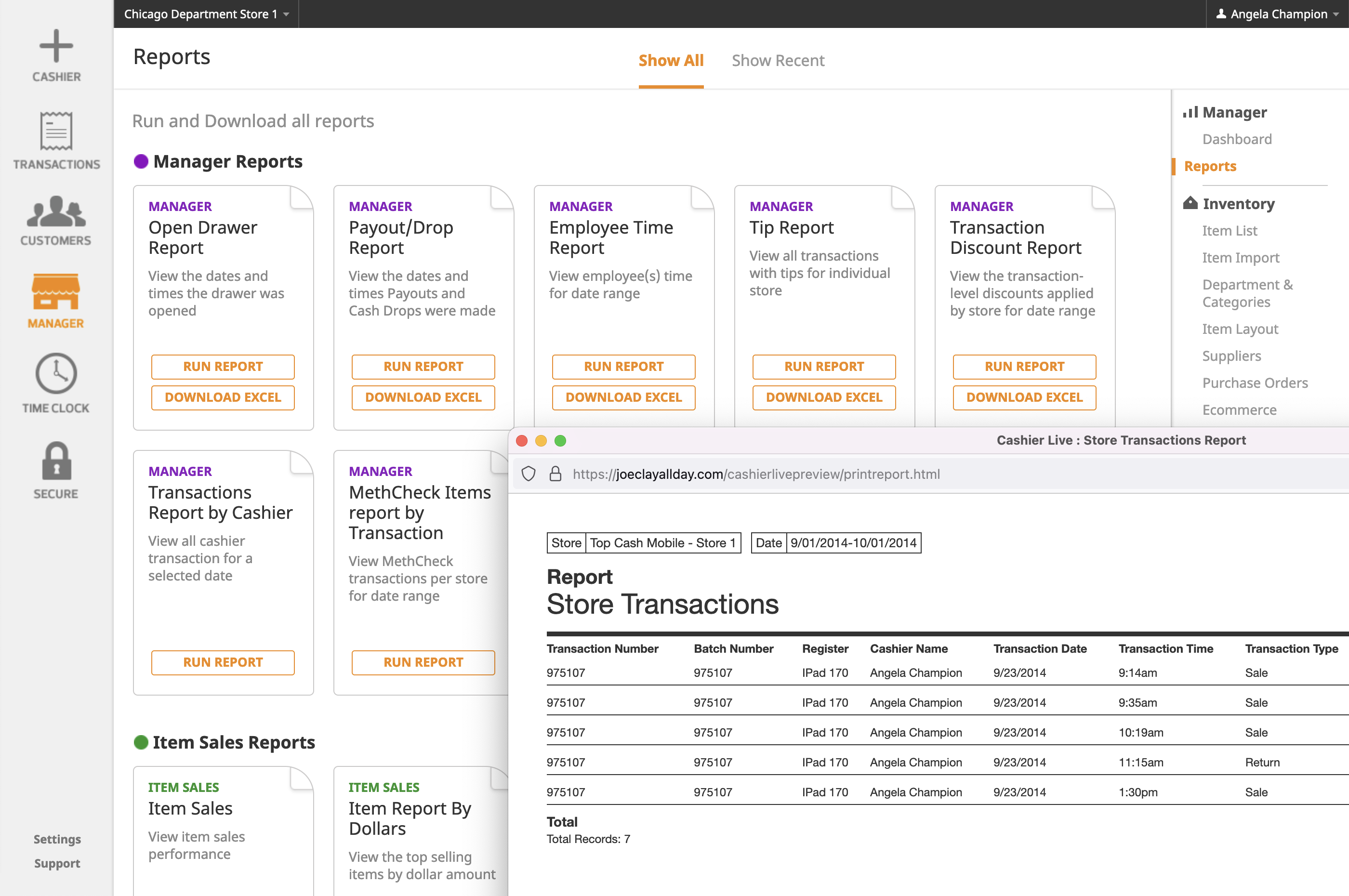Click the Transaction Type column header
This screenshot has width=1349, height=896.
point(1291,648)
